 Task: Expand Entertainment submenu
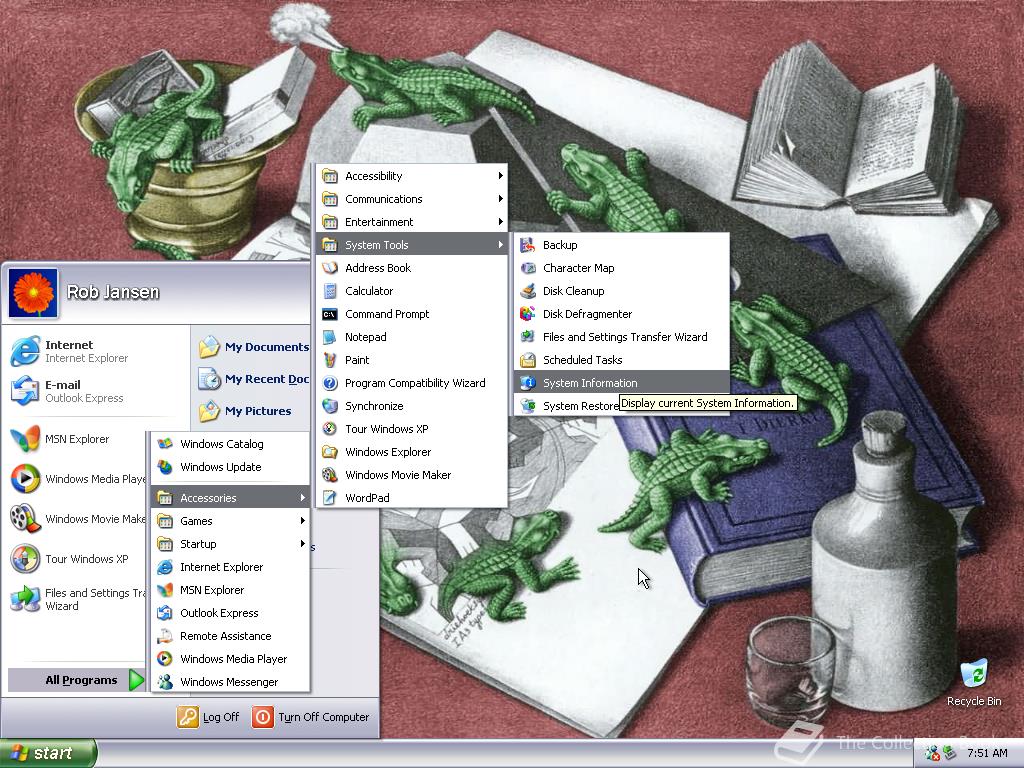[x=411, y=222]
